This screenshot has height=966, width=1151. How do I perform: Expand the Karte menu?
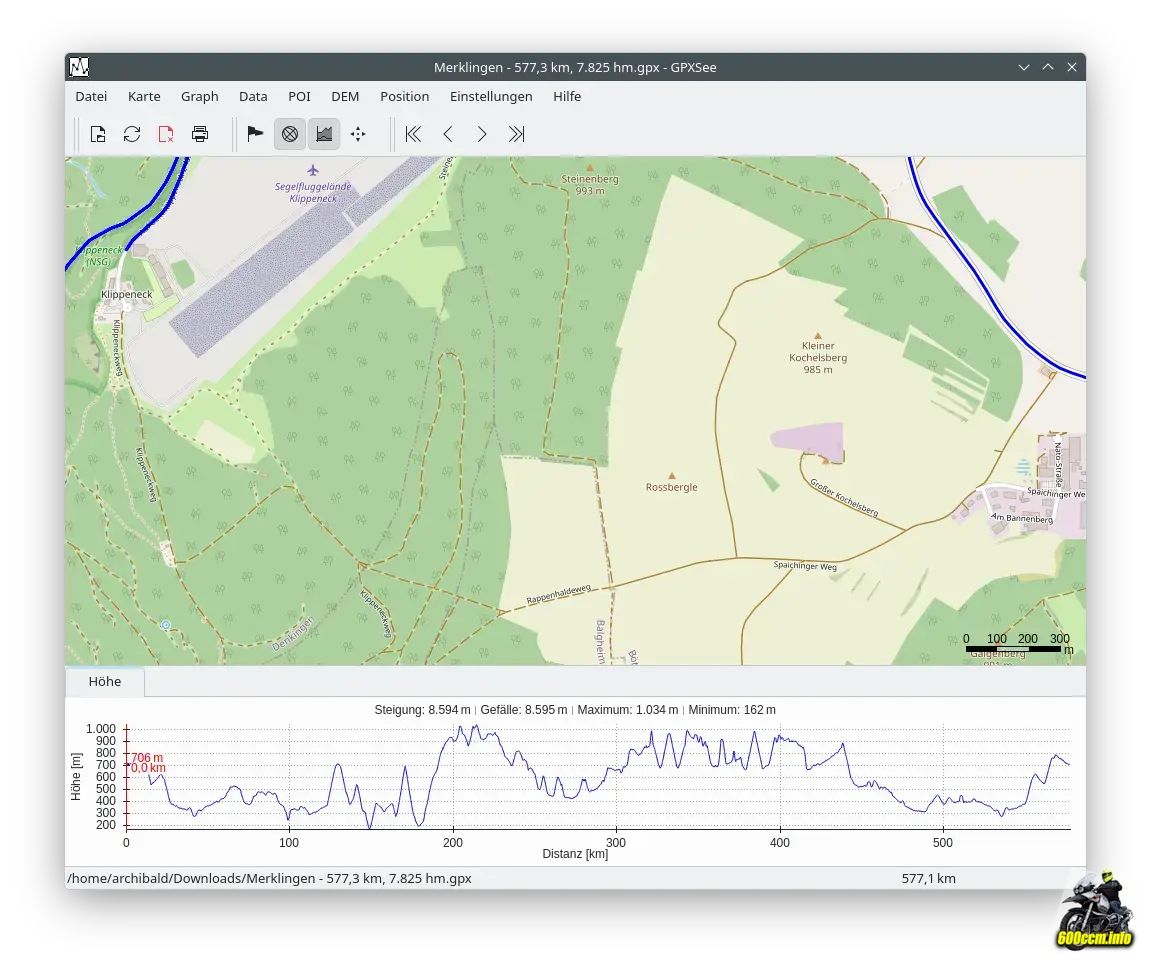(144, 97)
